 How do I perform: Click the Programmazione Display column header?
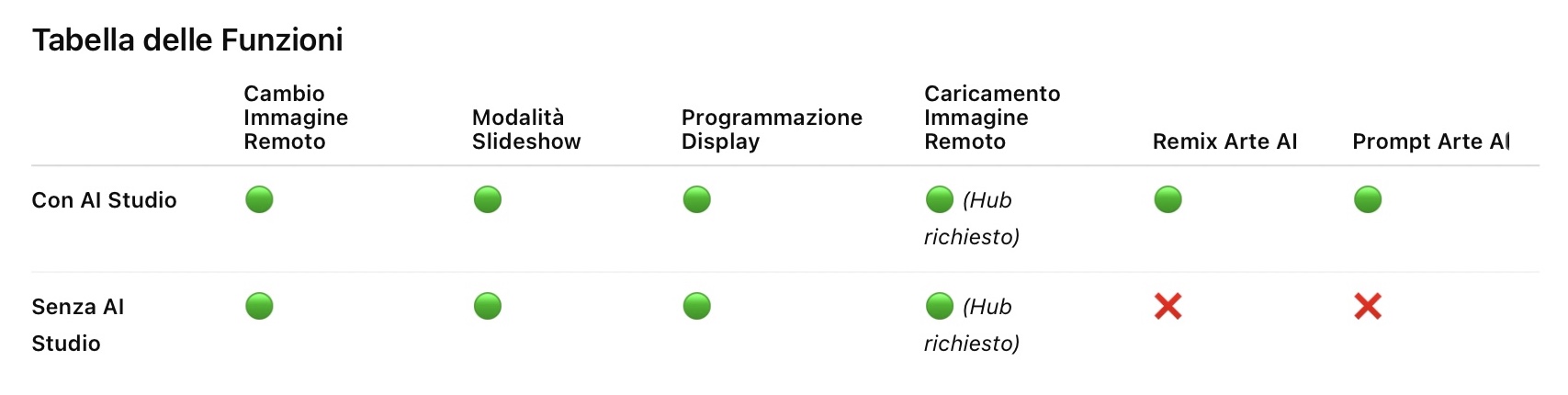pyautogui.click(x=772, y=130)
